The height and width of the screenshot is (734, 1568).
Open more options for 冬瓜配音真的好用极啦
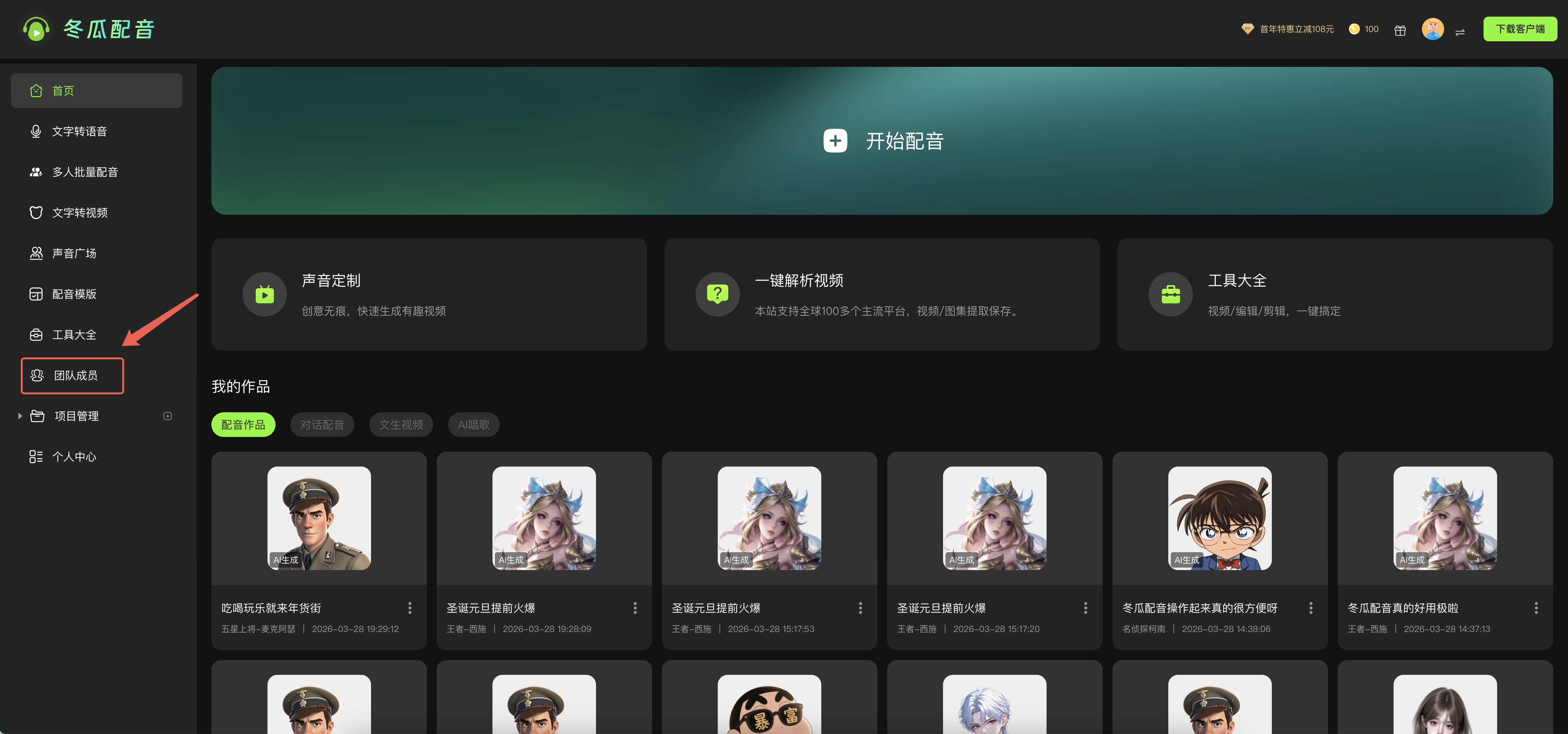coord(1536,608)
